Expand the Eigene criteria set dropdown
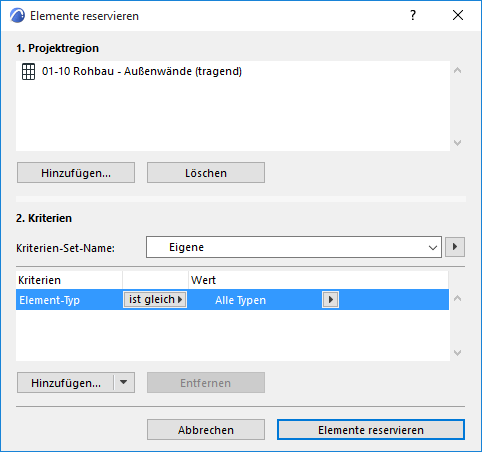Viewport: 482px width, 452px height. [294, 247]
